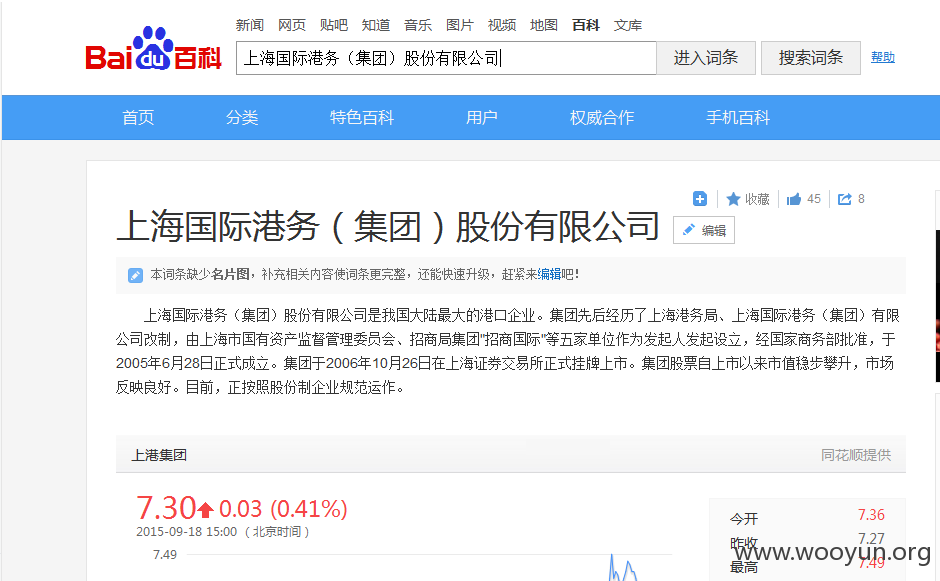Click the change value 0.03 (0.41%)

(283, 509)
